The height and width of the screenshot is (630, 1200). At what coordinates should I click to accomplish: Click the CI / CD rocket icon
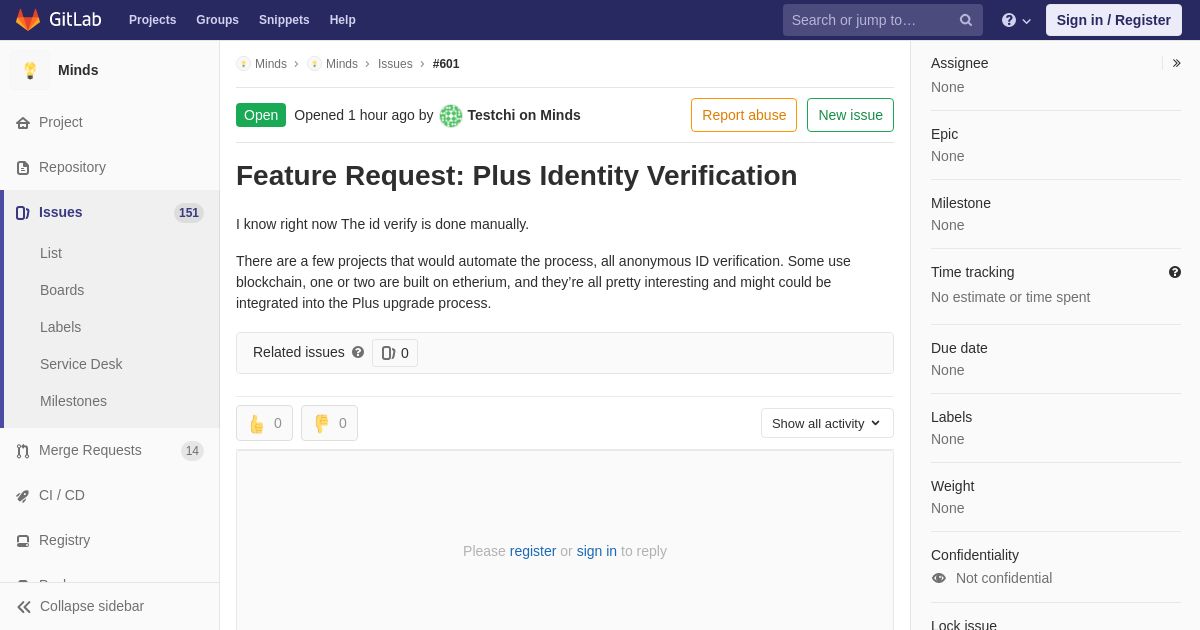[x=23, y=496]
